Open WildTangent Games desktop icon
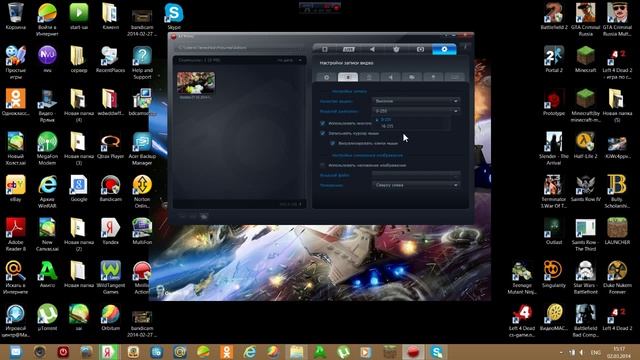 [x=110, y=278]
